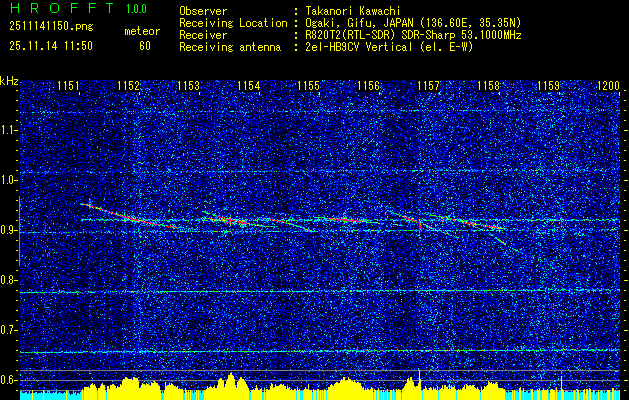Click the red vertical spike near 1157
Screen dimensions: 629x400
pos(420,225)
